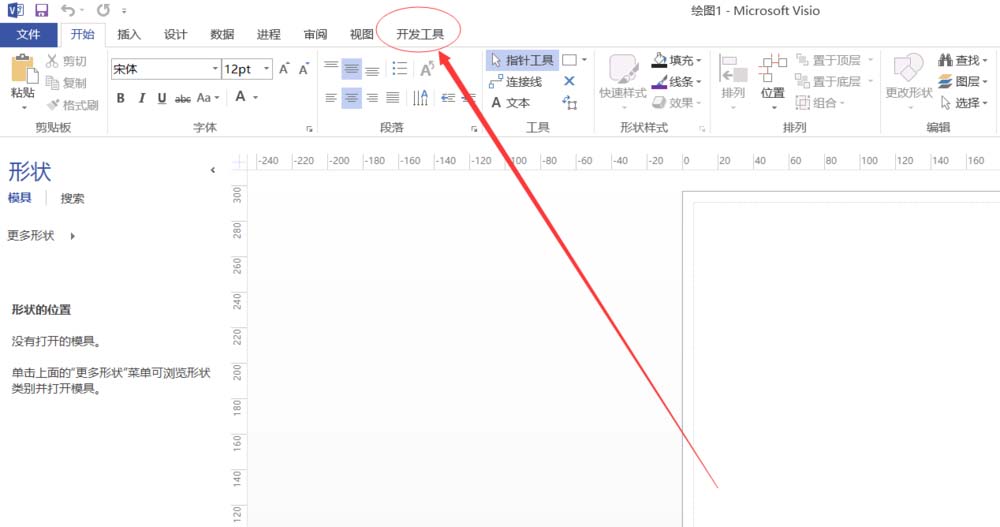Open the font name dropdown (宋体)
This screenshot has width=1000, height=527.
(215, 68)
